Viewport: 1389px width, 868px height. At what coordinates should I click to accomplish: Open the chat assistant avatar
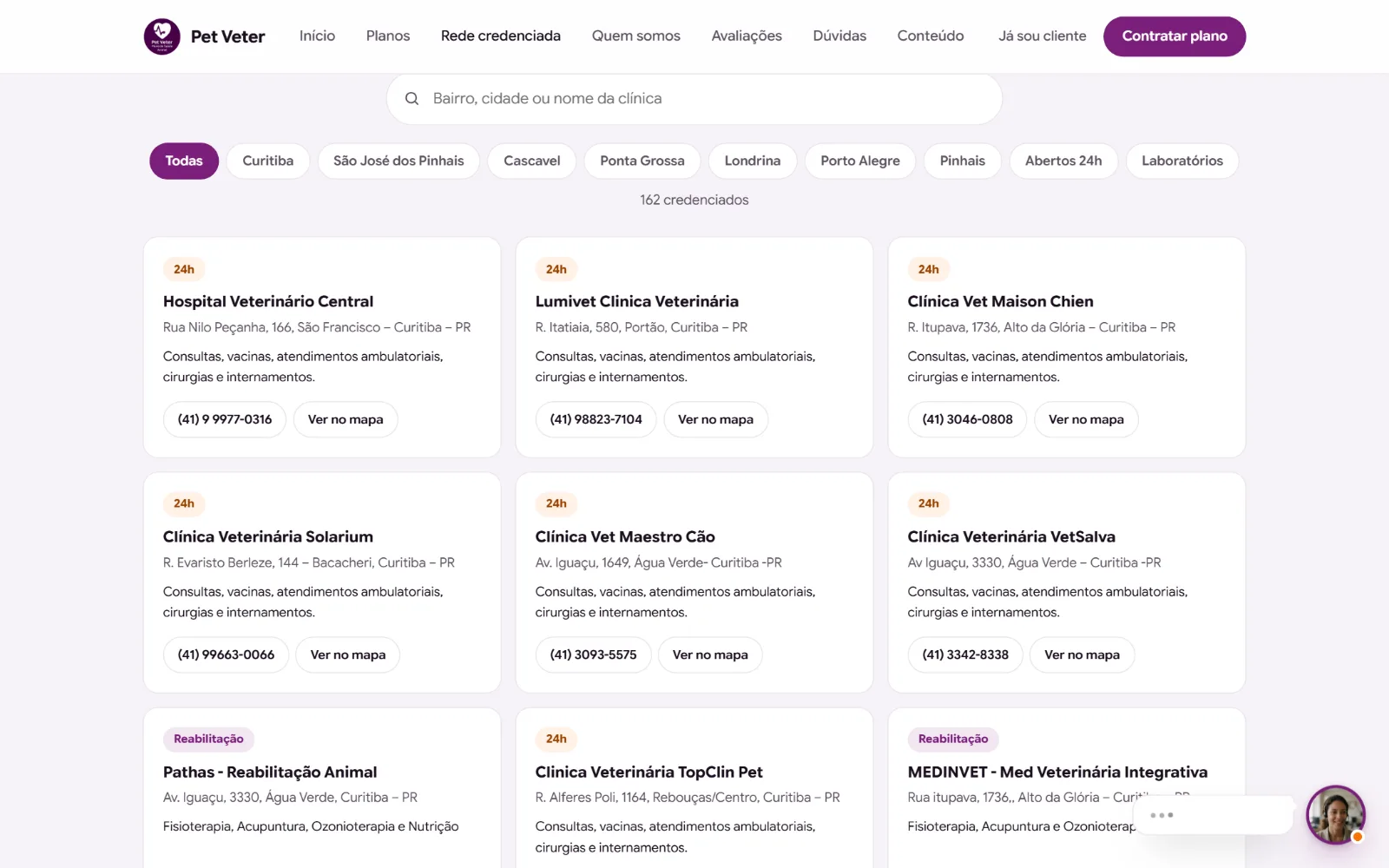(x=1335, y=814)
